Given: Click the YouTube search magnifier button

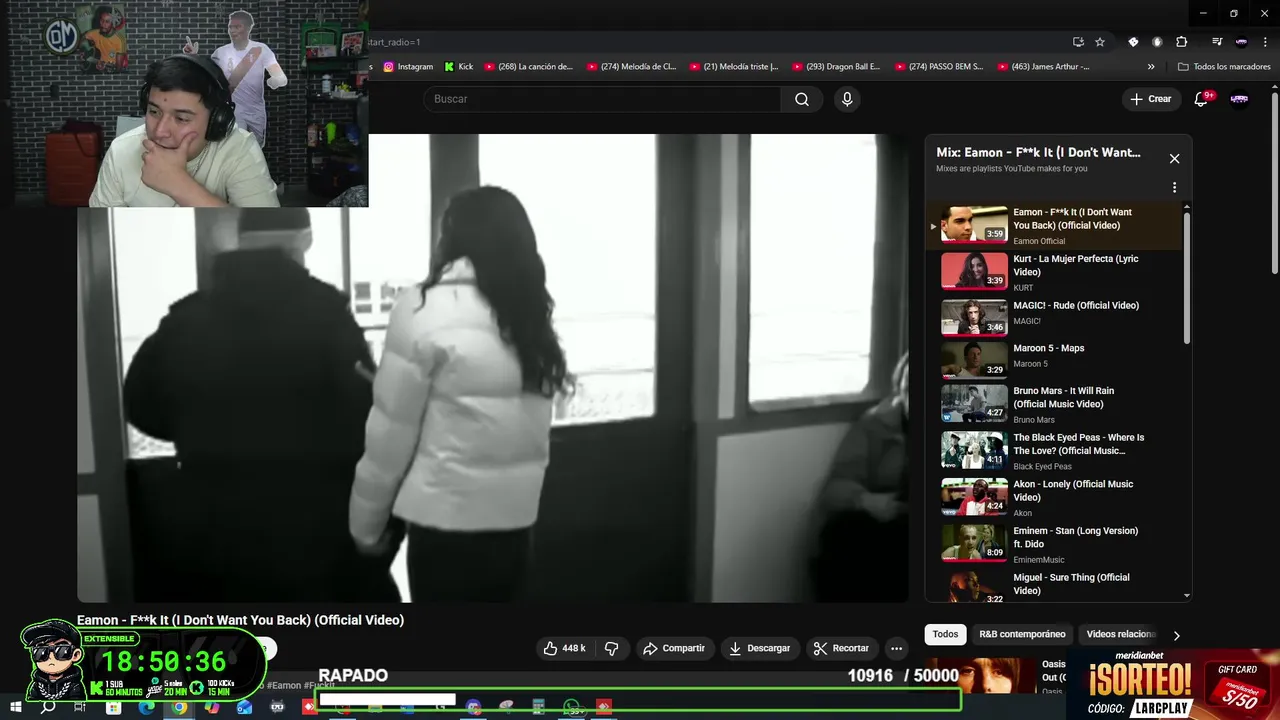Looking at the screenshot, I should 802,99.
